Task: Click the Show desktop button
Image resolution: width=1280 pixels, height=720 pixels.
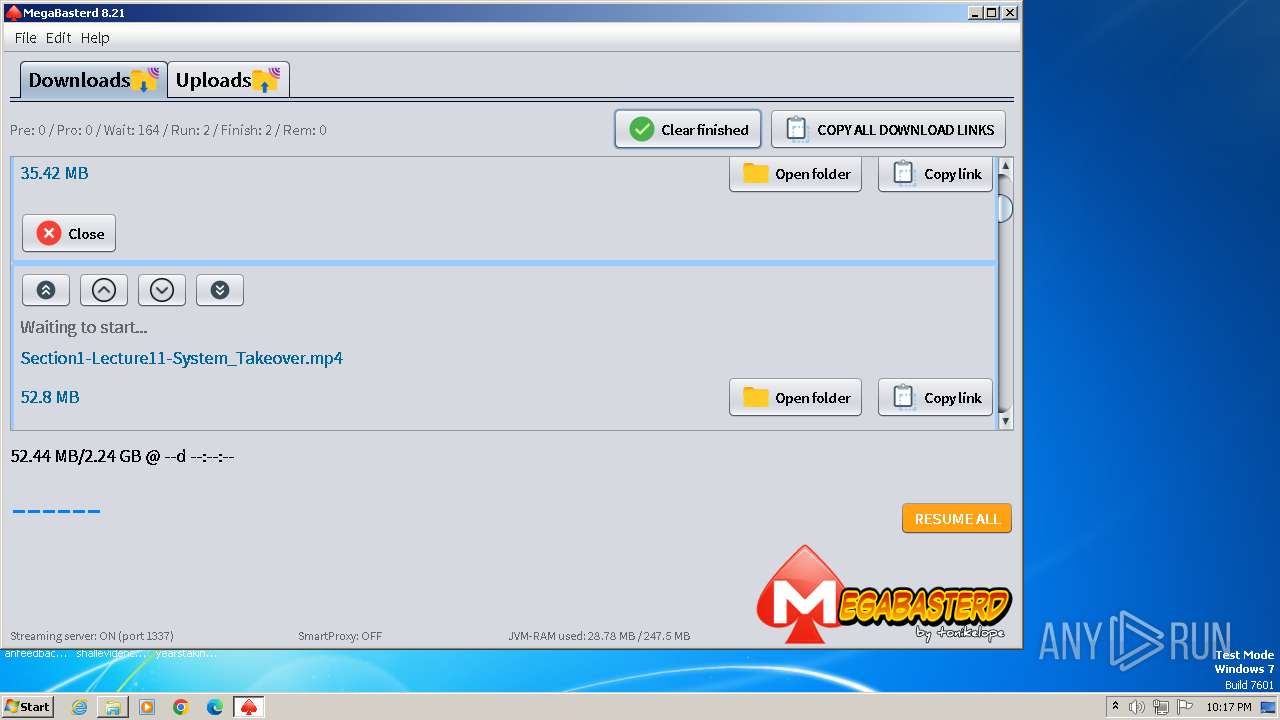Action: pyautogui.click(x=1269, y=707)
